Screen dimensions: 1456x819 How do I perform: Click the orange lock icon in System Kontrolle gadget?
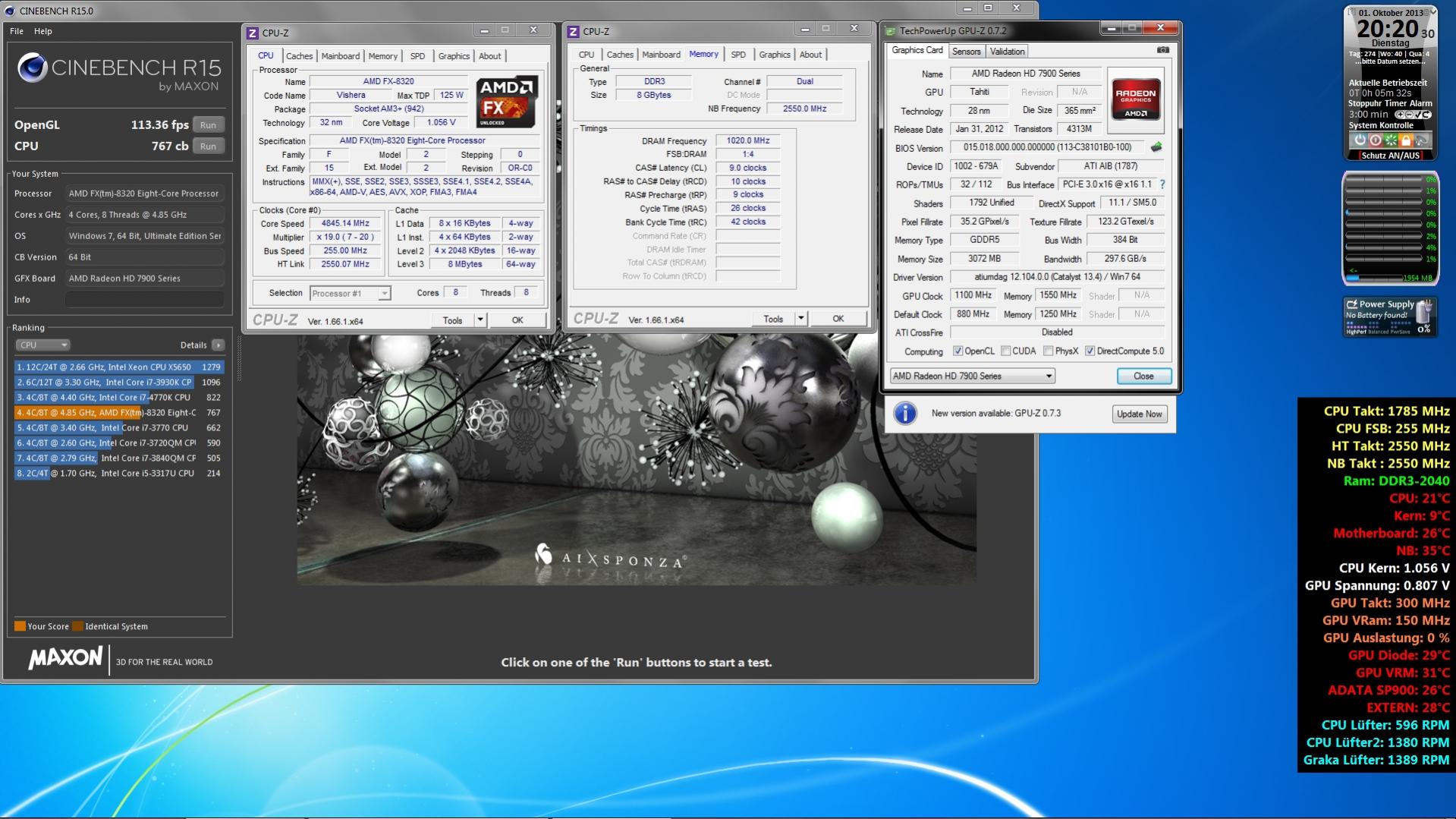[1406, 140]
